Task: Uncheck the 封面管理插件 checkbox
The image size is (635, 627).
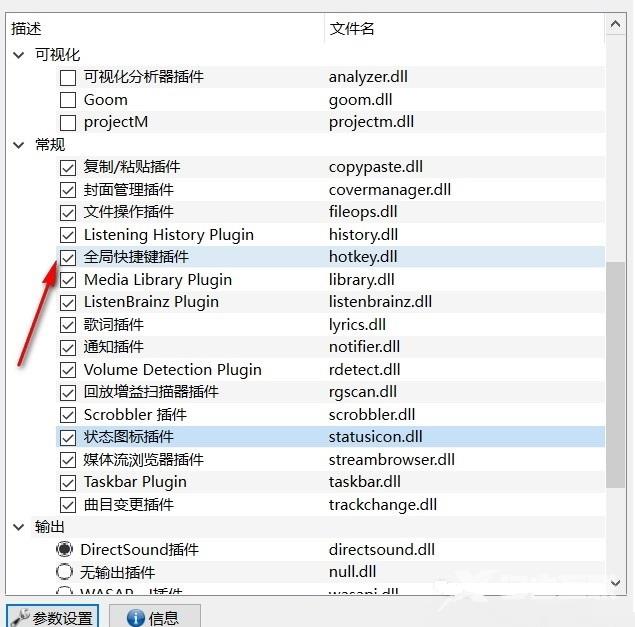Action: coord(68,190)
